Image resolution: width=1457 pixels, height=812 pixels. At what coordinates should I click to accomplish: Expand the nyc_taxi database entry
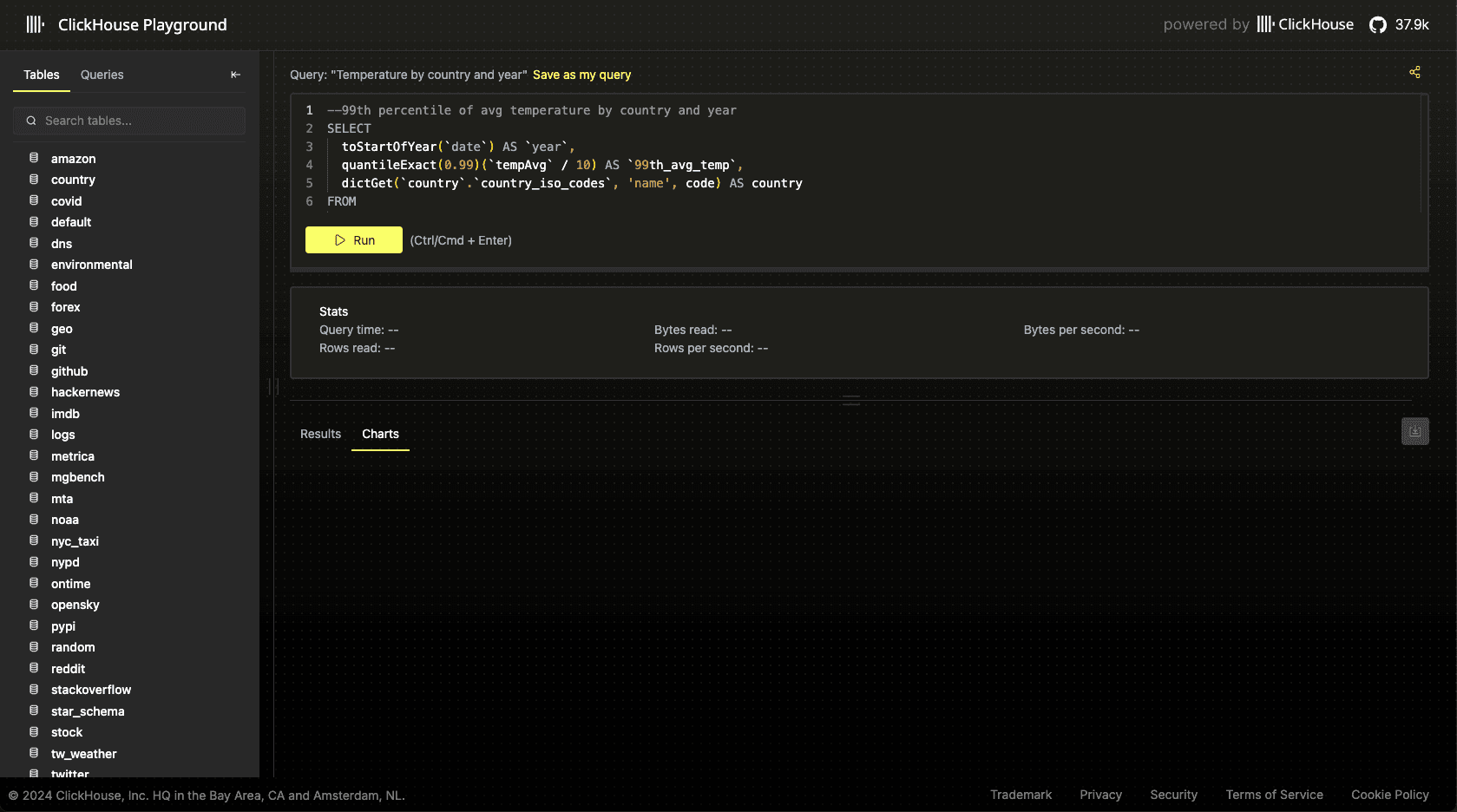(75, 541)
